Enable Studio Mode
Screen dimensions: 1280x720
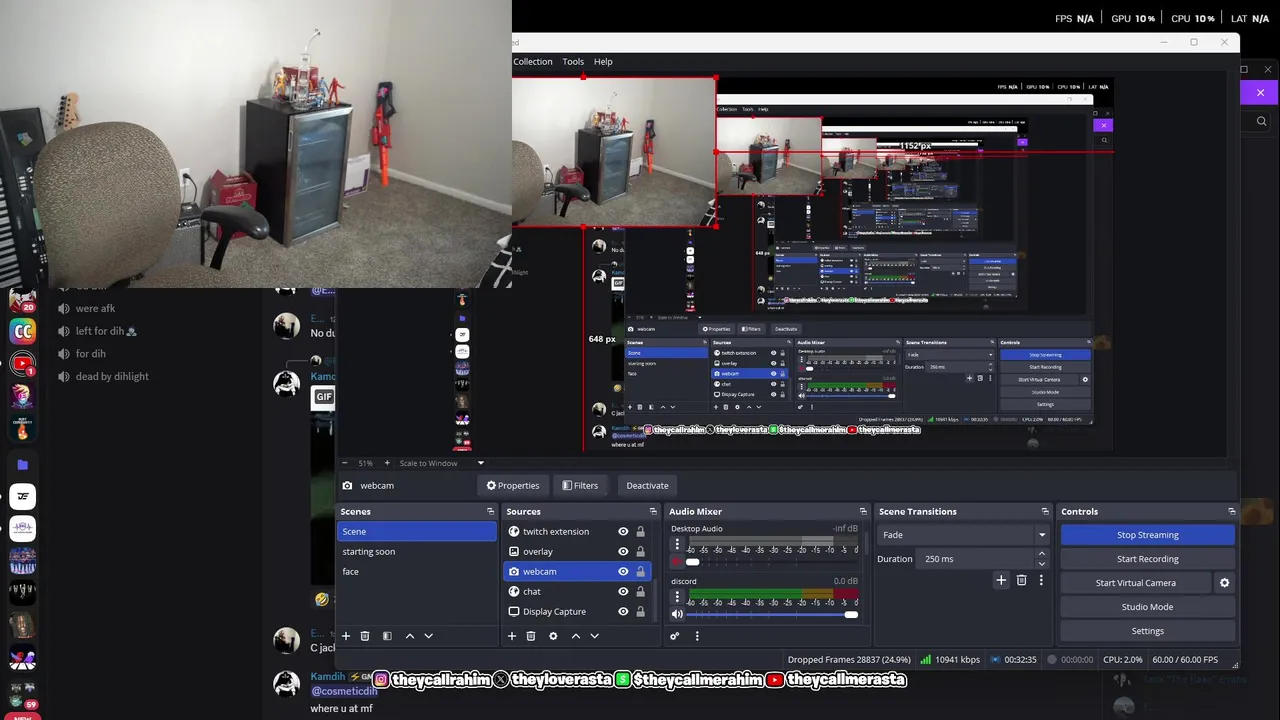tap(1148, 607)
